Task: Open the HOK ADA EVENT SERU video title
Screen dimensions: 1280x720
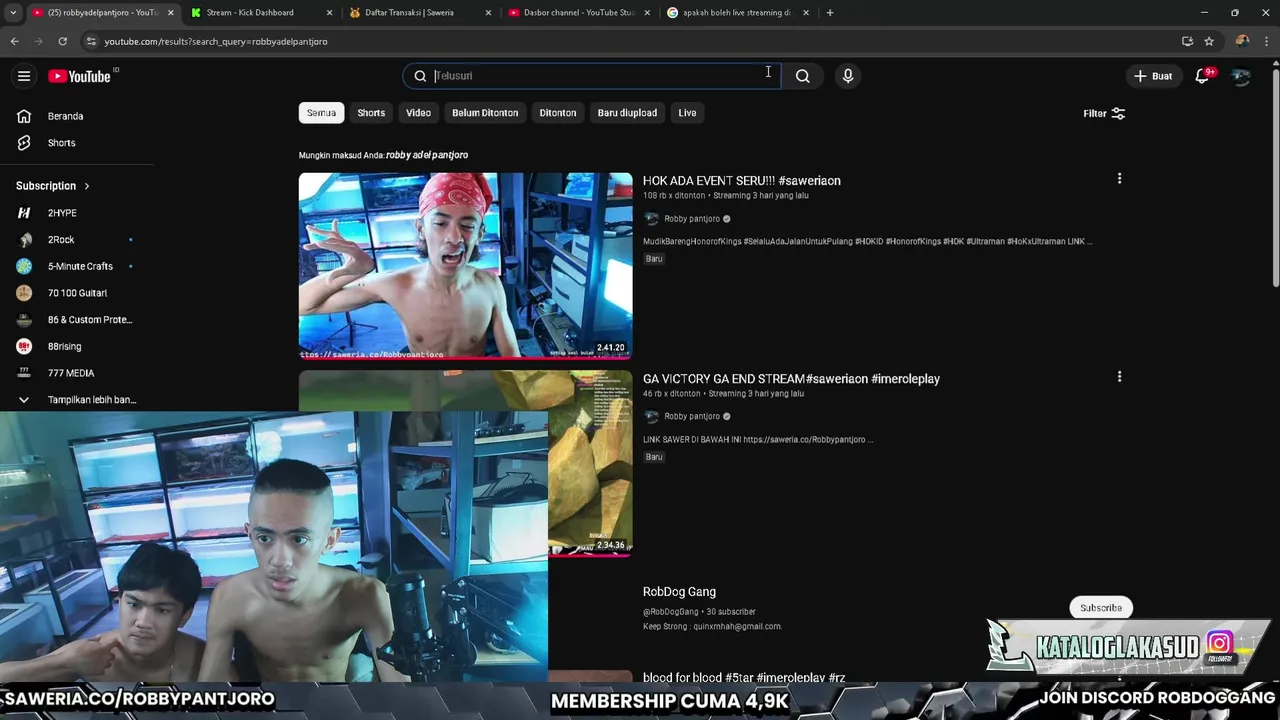Action: pyautogui.click(x=742, y=181)
